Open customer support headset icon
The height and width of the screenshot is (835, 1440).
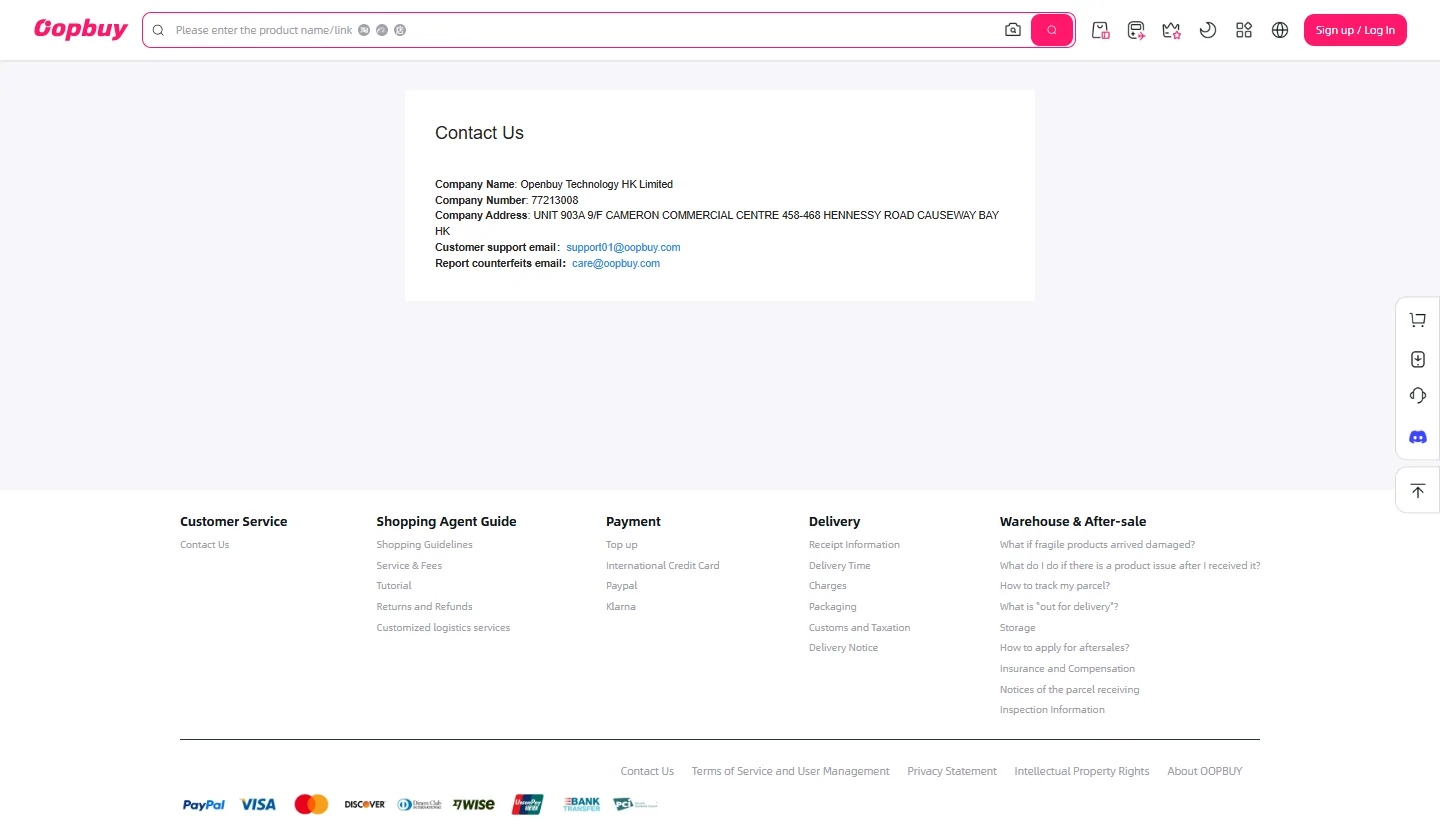click(1418, 396)
